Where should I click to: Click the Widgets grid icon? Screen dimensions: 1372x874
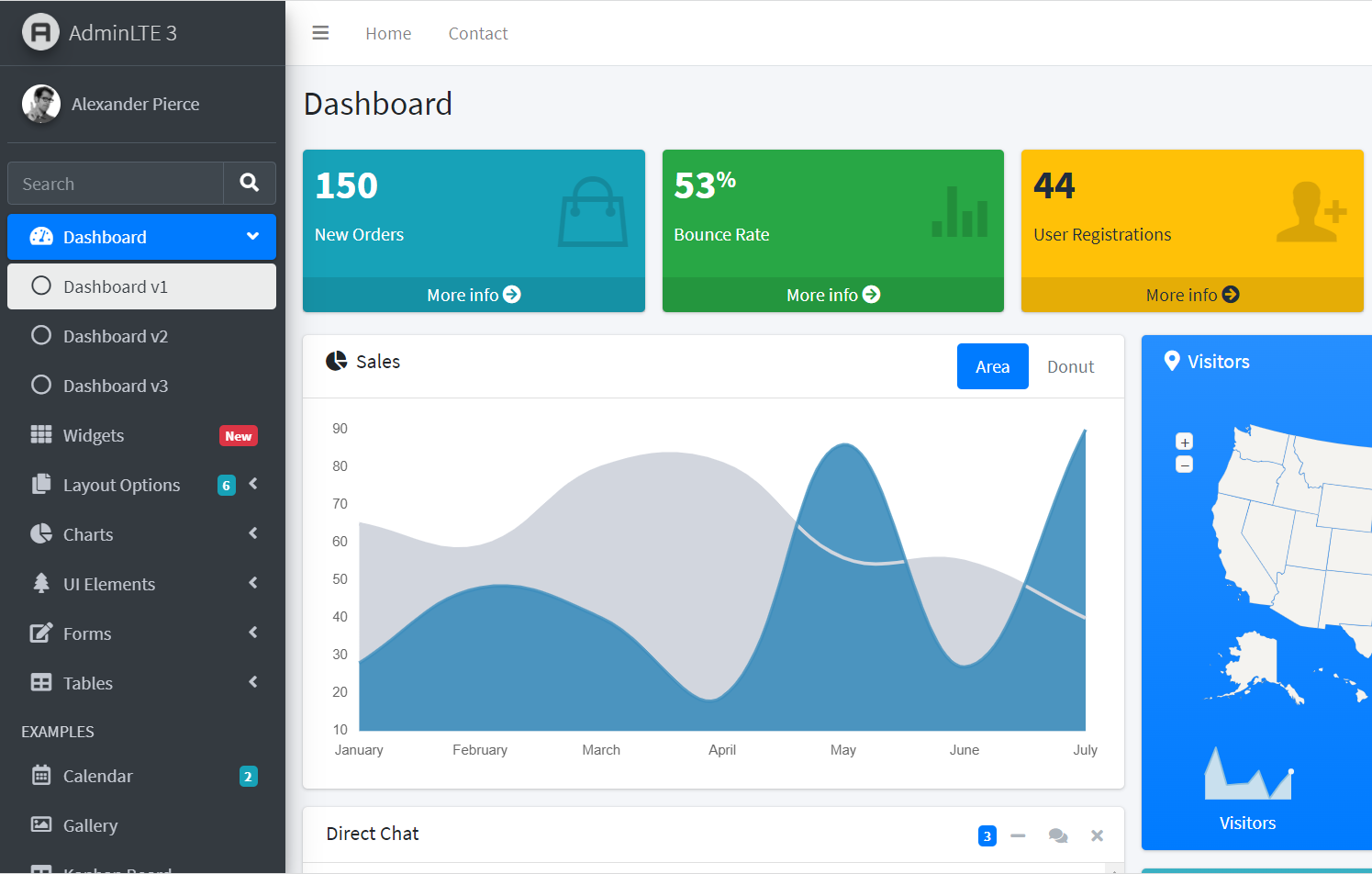coord(41,434)
